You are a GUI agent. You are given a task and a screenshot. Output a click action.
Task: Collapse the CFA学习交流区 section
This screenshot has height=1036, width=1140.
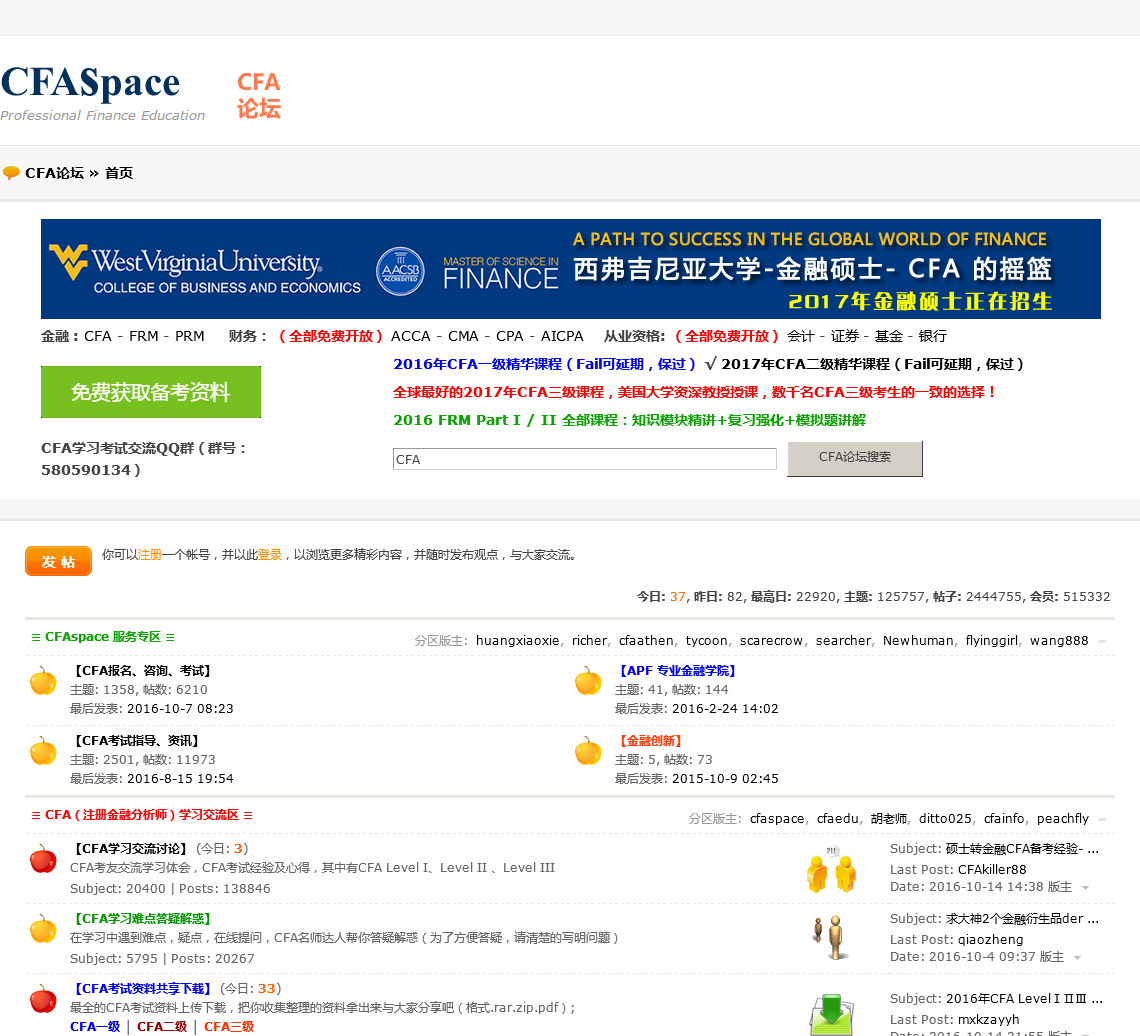click(x=1102, y=819)
